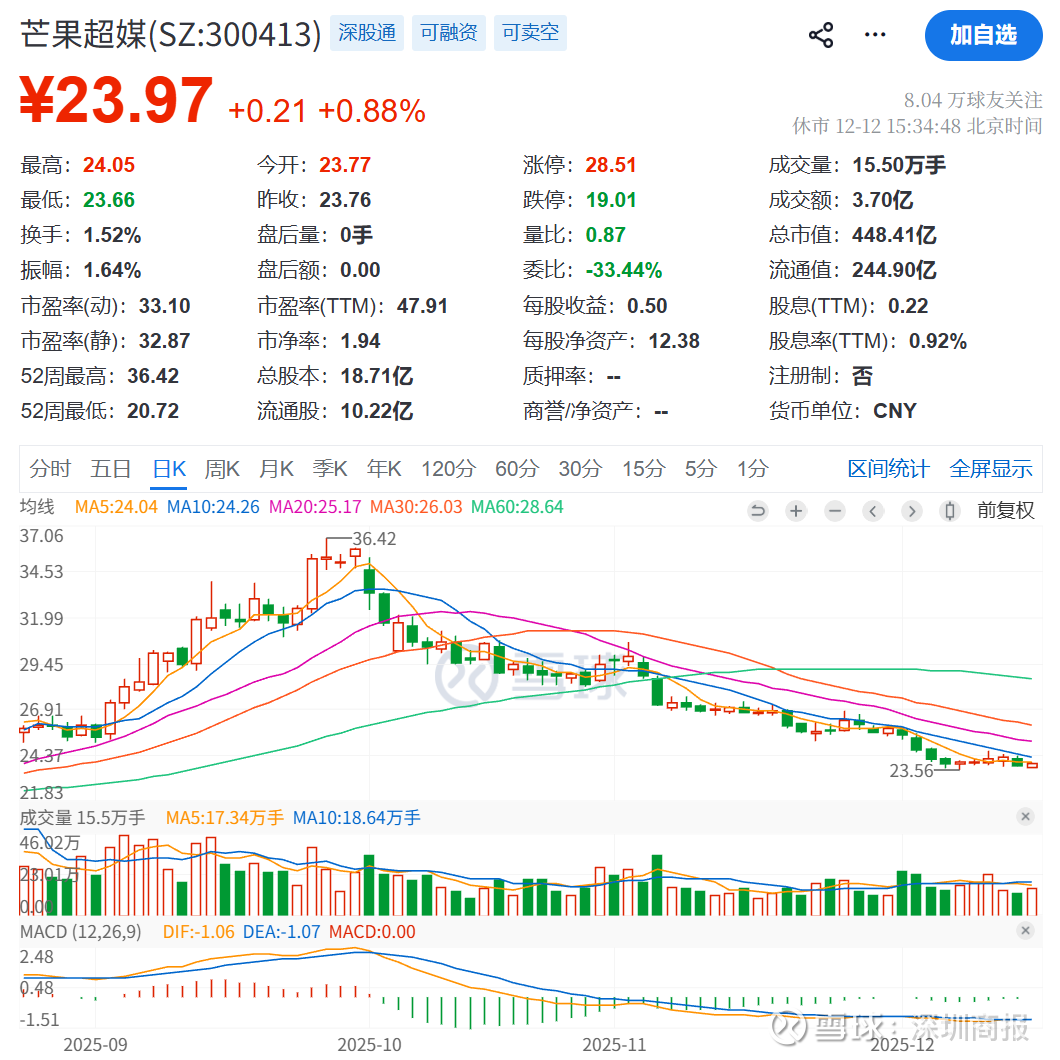Move chart left with previous arrow
Screen dimensions: 1060x1060
pyautogui.click(x=873, y=511)
